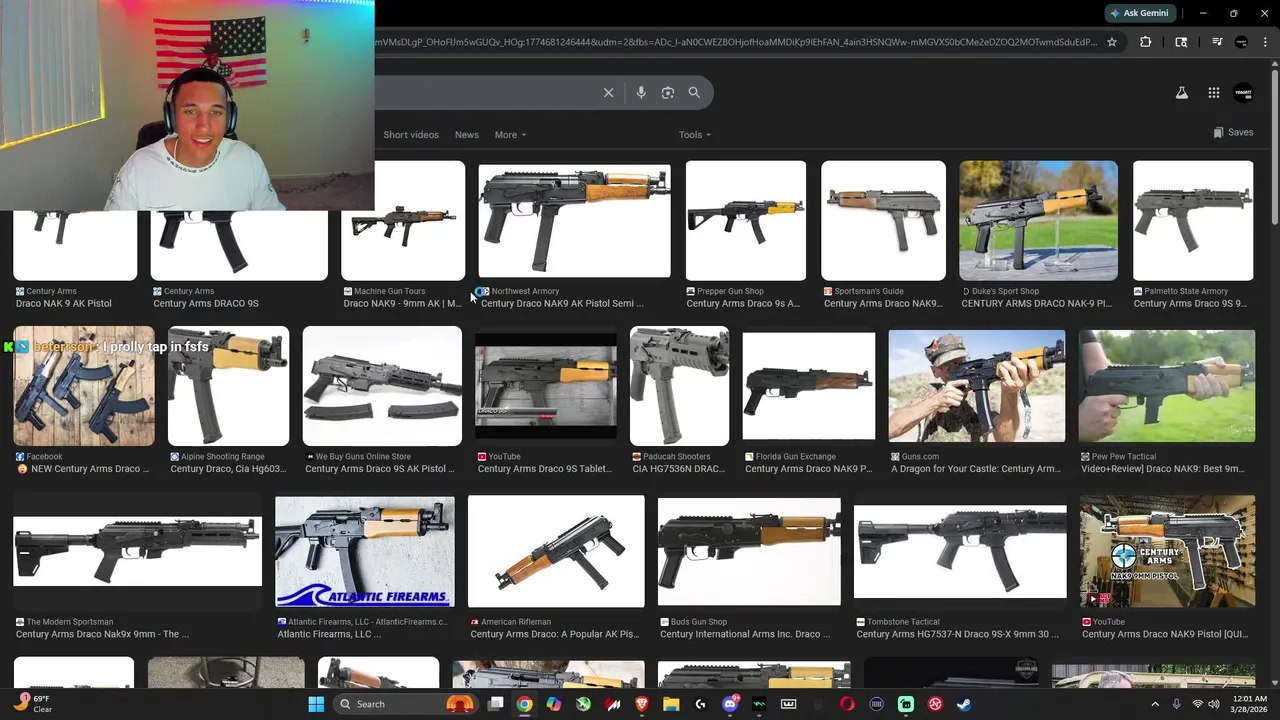The width and height of the screenshot is (1280, 720).
Task: Open Duke's Sport Shop Draco NAK-9 image
Action: [x=1038, y=220]
